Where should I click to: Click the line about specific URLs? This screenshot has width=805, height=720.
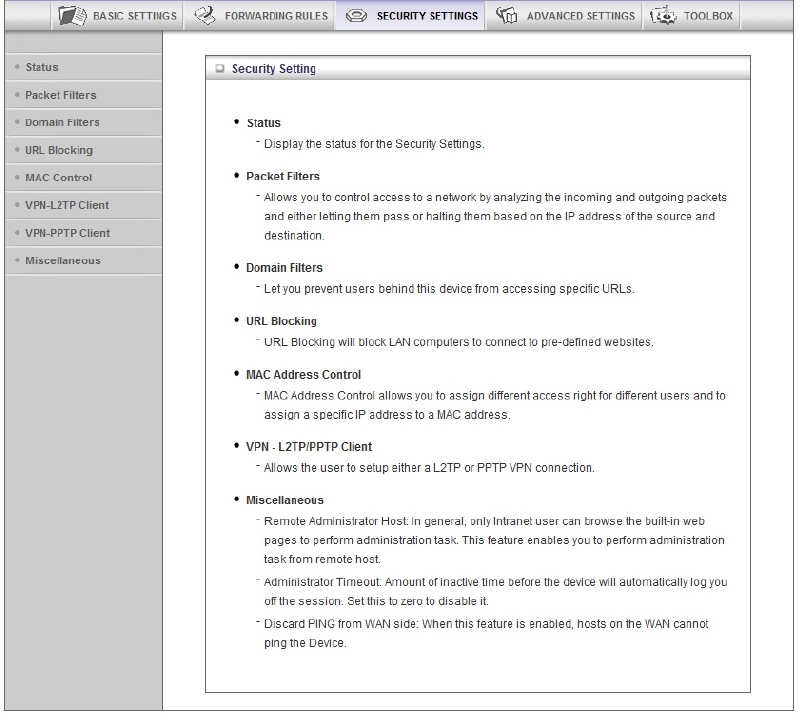[x=449, y=289]
